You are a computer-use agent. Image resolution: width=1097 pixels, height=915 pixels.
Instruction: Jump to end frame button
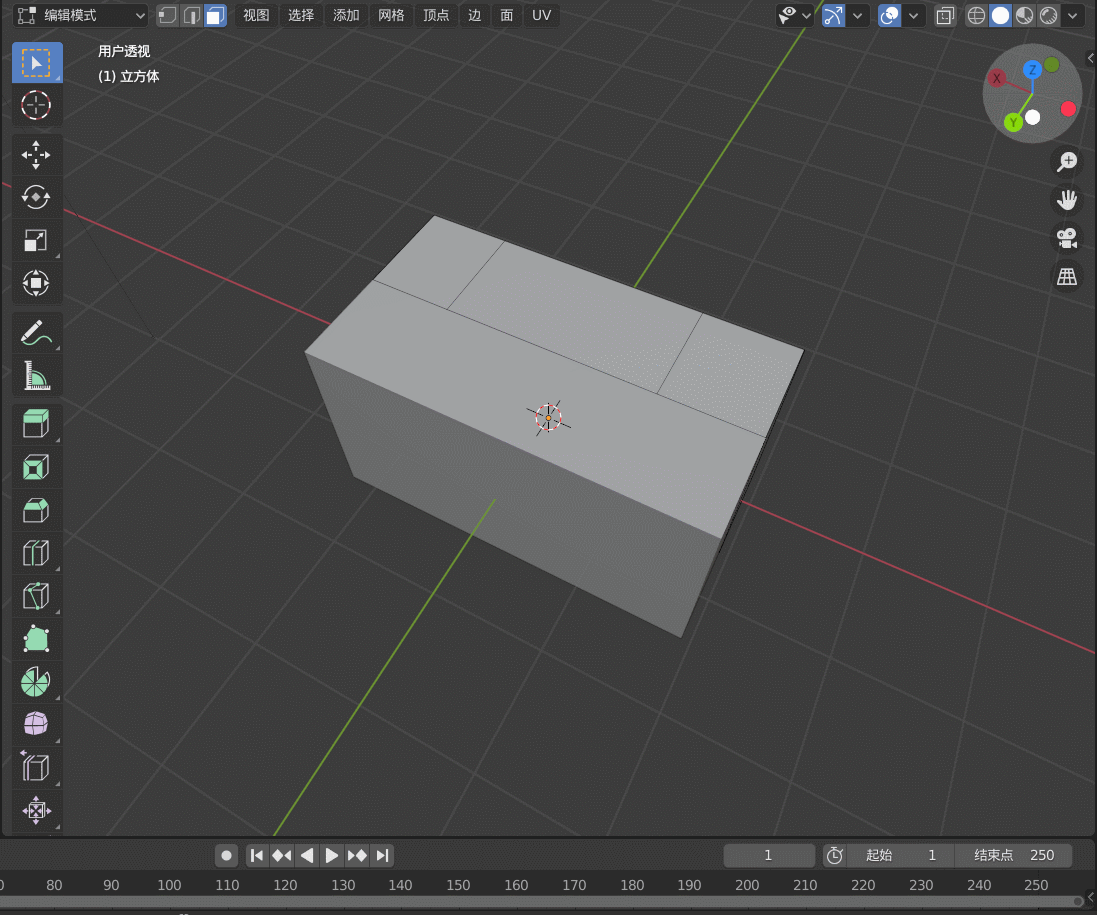tap(382, 855)
